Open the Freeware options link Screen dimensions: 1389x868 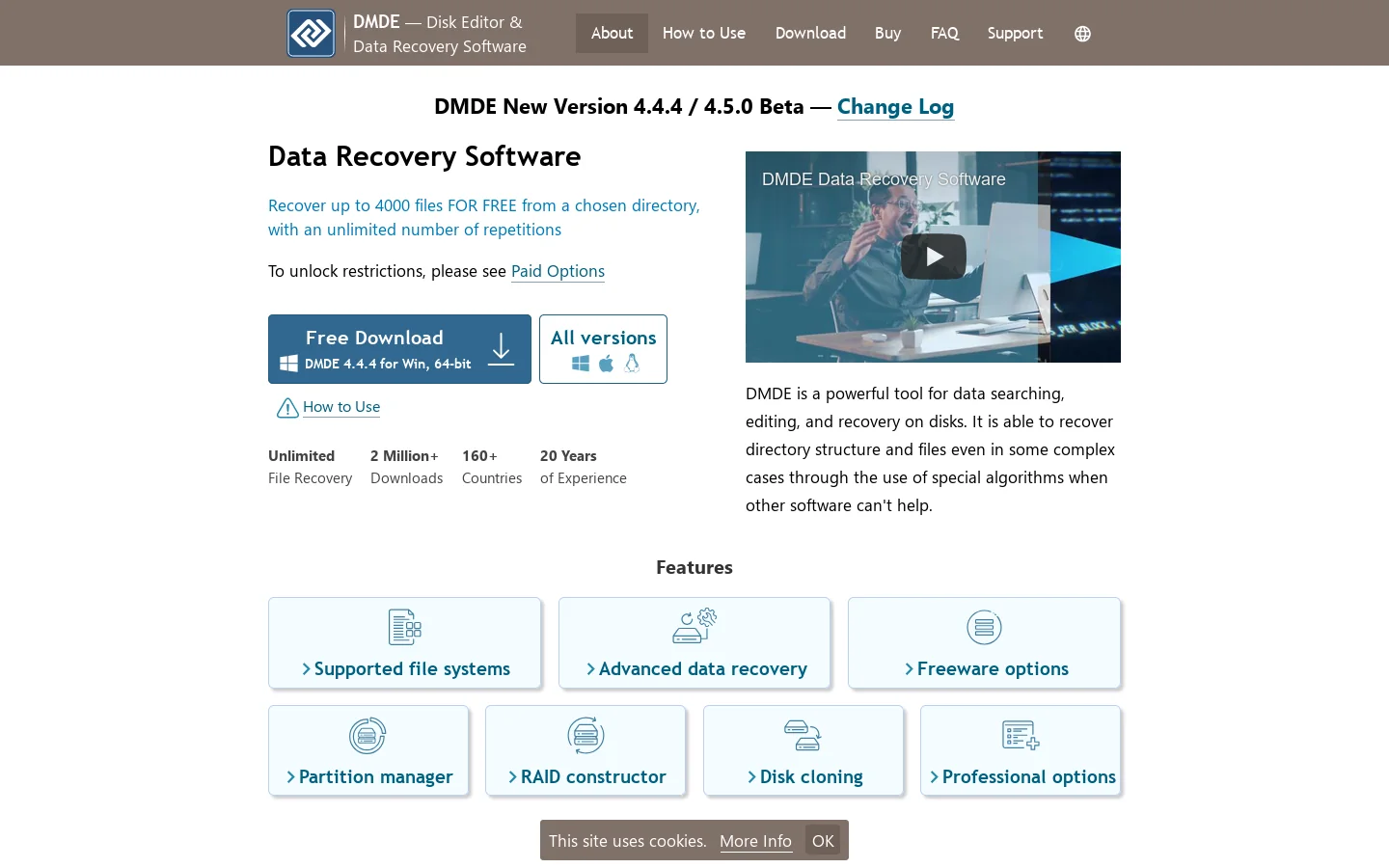993,668
